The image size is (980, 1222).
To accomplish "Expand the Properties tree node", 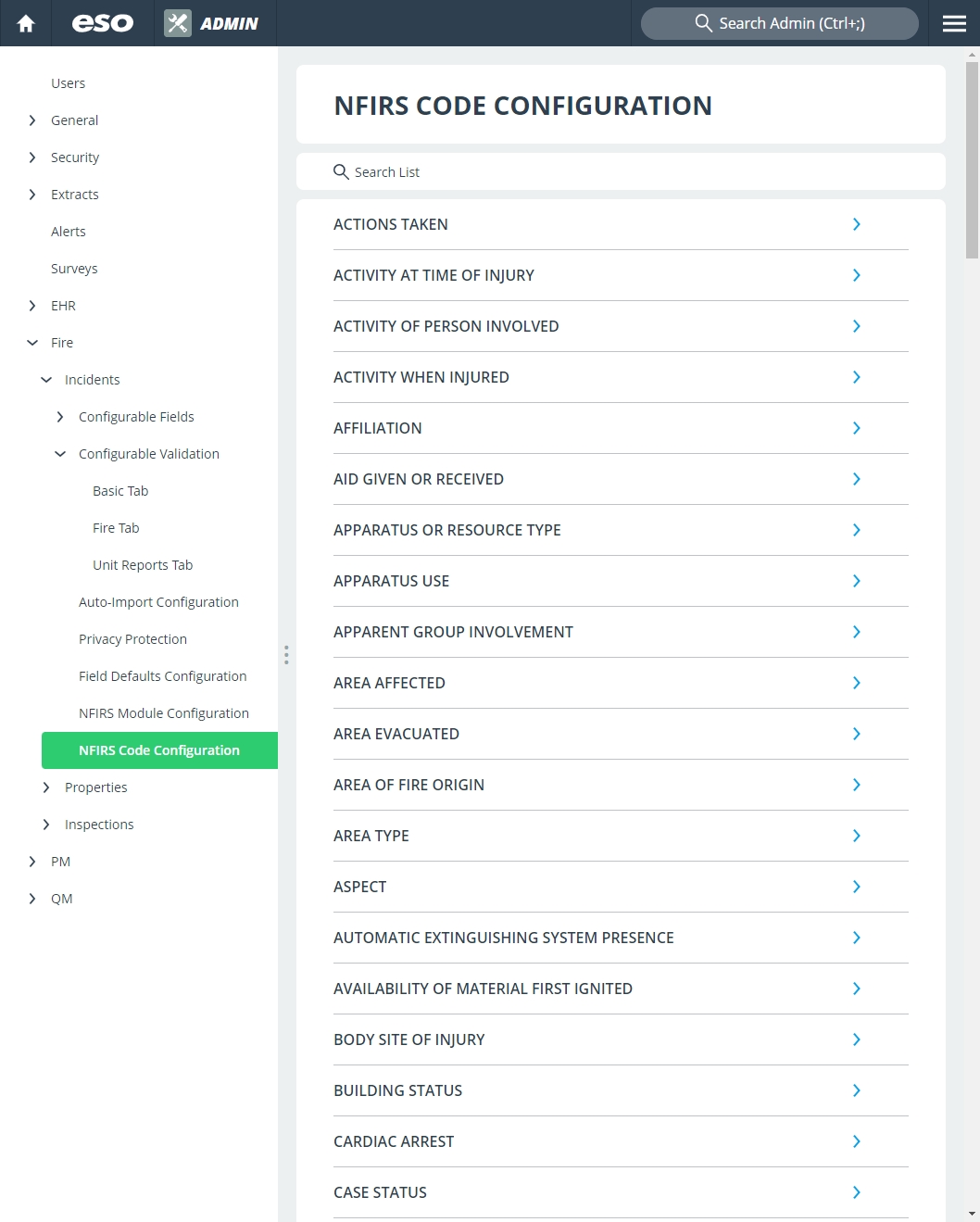I will [46, 787].
